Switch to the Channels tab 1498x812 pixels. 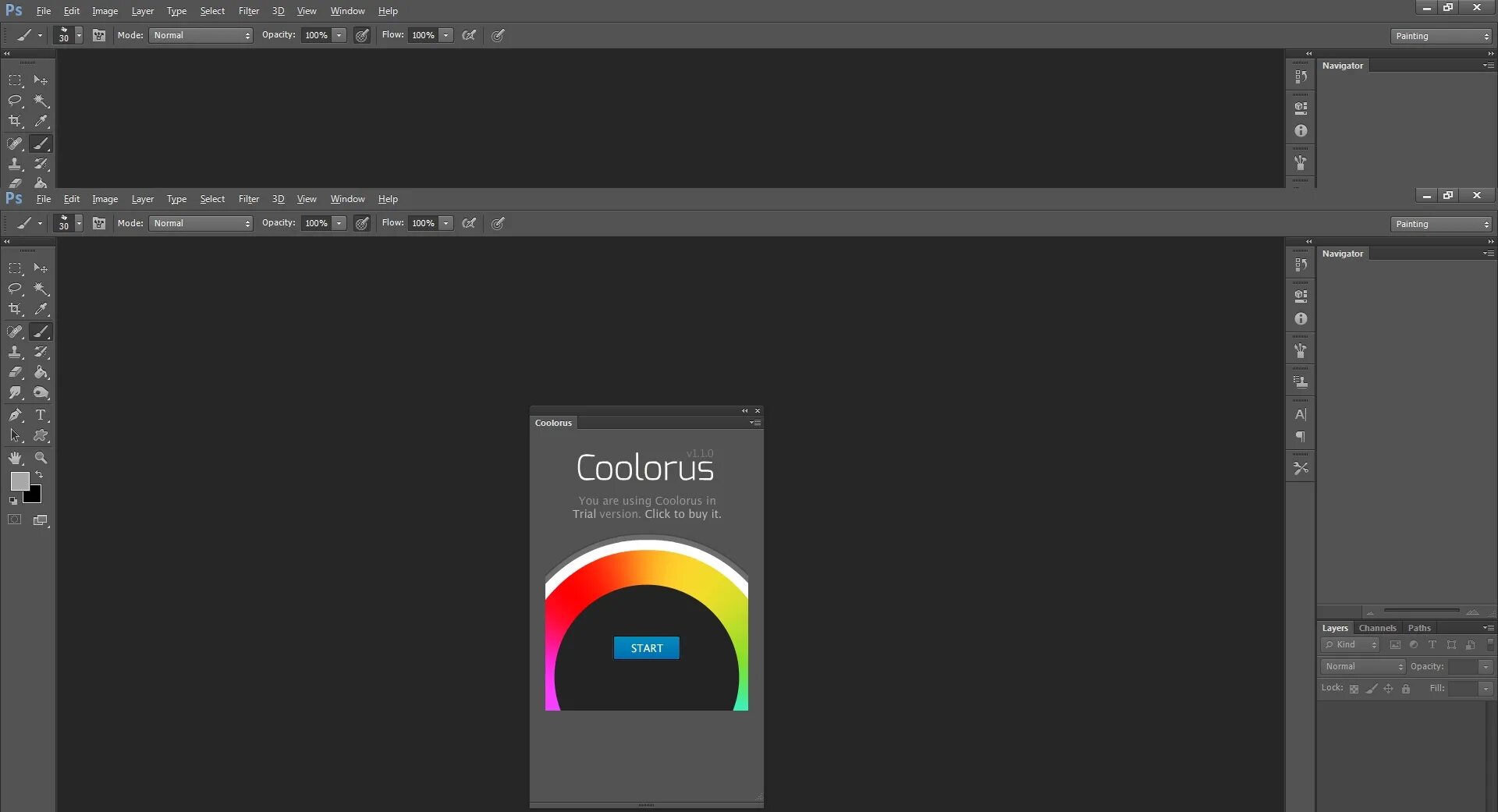tap(1377, 629)
